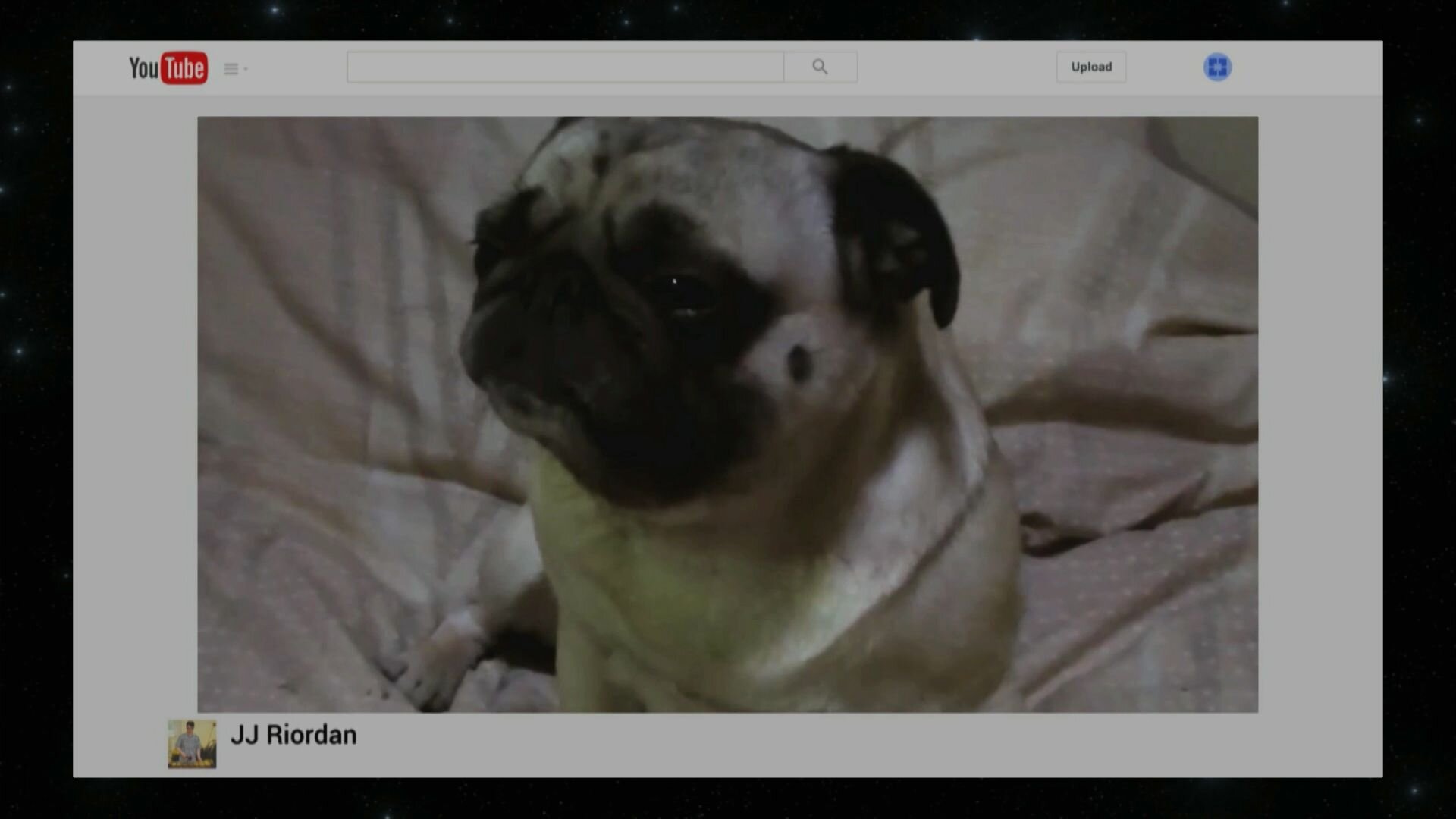Click the three-line guide menu toggle
Screen dimensions: 1456x819
[x=231, y=69]
